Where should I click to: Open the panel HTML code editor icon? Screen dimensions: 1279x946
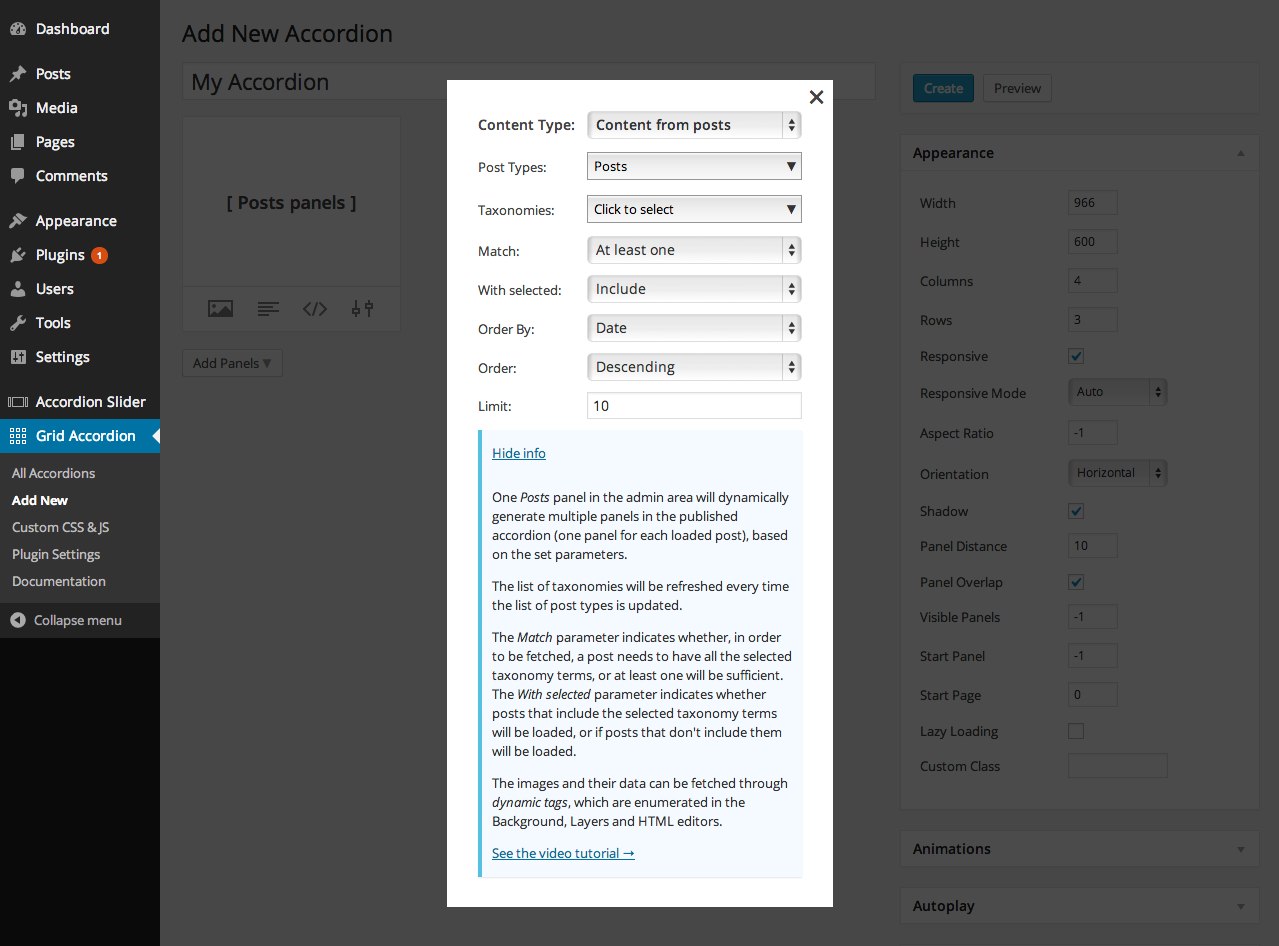tap(315, 309)
